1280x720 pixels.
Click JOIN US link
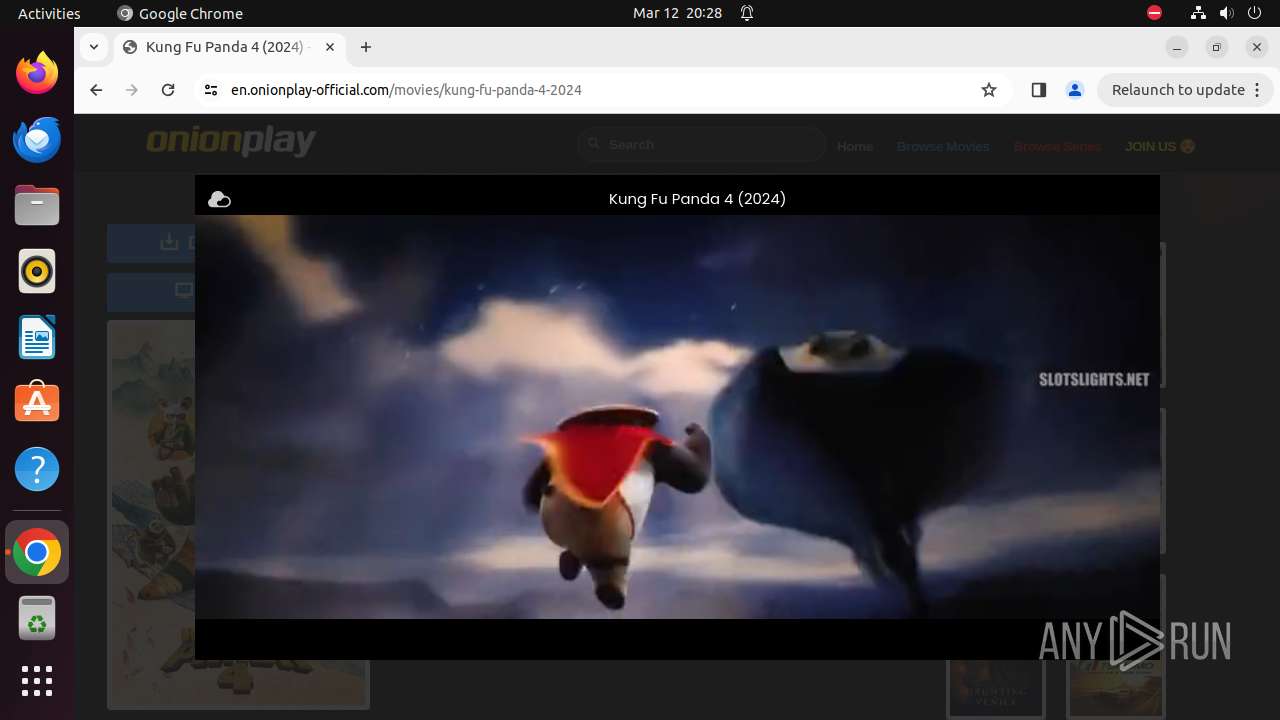(1160, 146)
